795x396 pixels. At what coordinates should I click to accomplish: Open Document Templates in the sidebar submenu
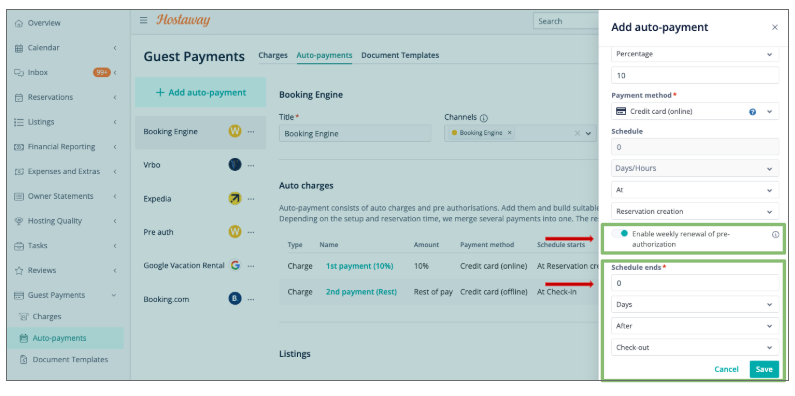70,359
